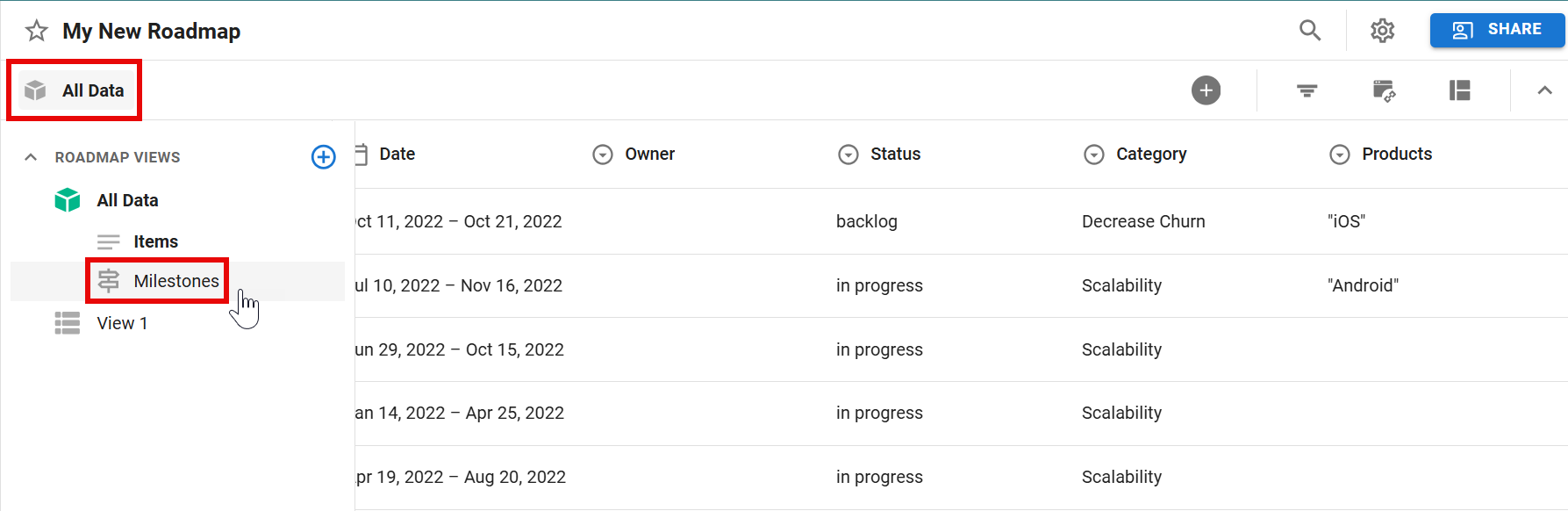Screen dimensions: 1568x511
Task: Open the filter icon in the toolbar
Action: tap(1307, 90)
